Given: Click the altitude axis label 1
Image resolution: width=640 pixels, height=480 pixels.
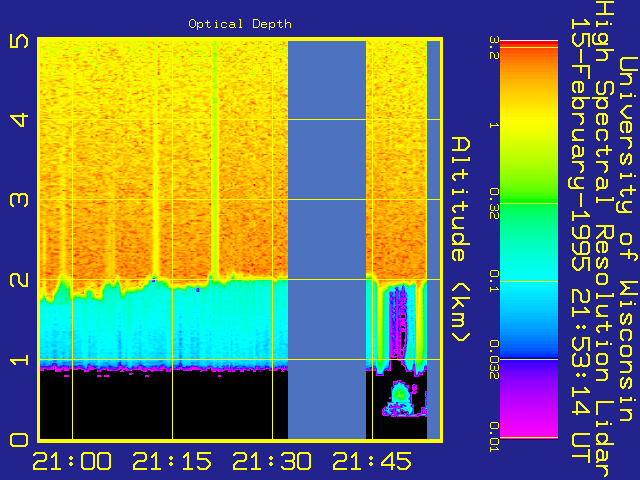Looking at the screenshot, I should [x=19, y=360].
